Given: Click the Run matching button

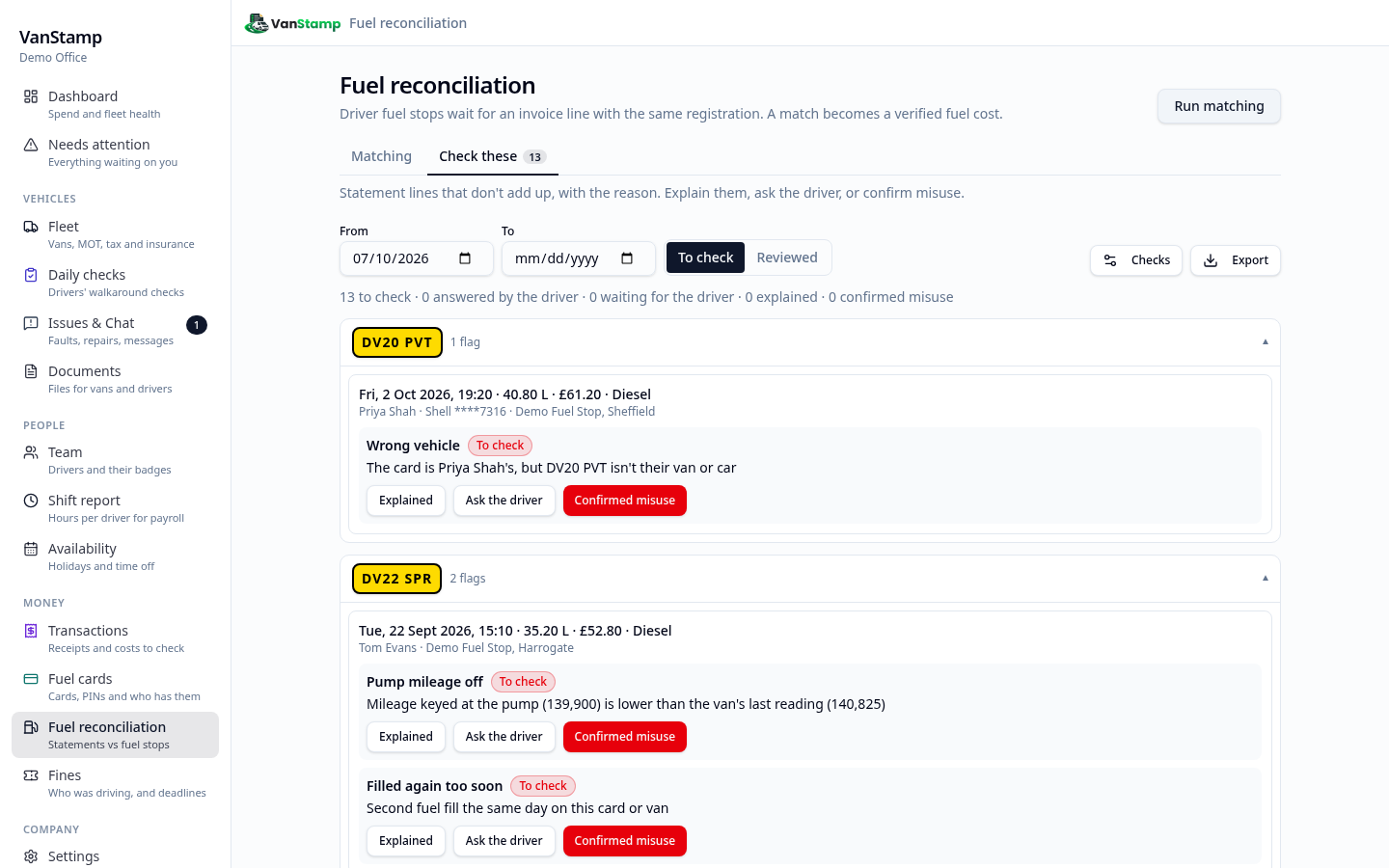Looking at the screenshot, I should coord(1219,106).
